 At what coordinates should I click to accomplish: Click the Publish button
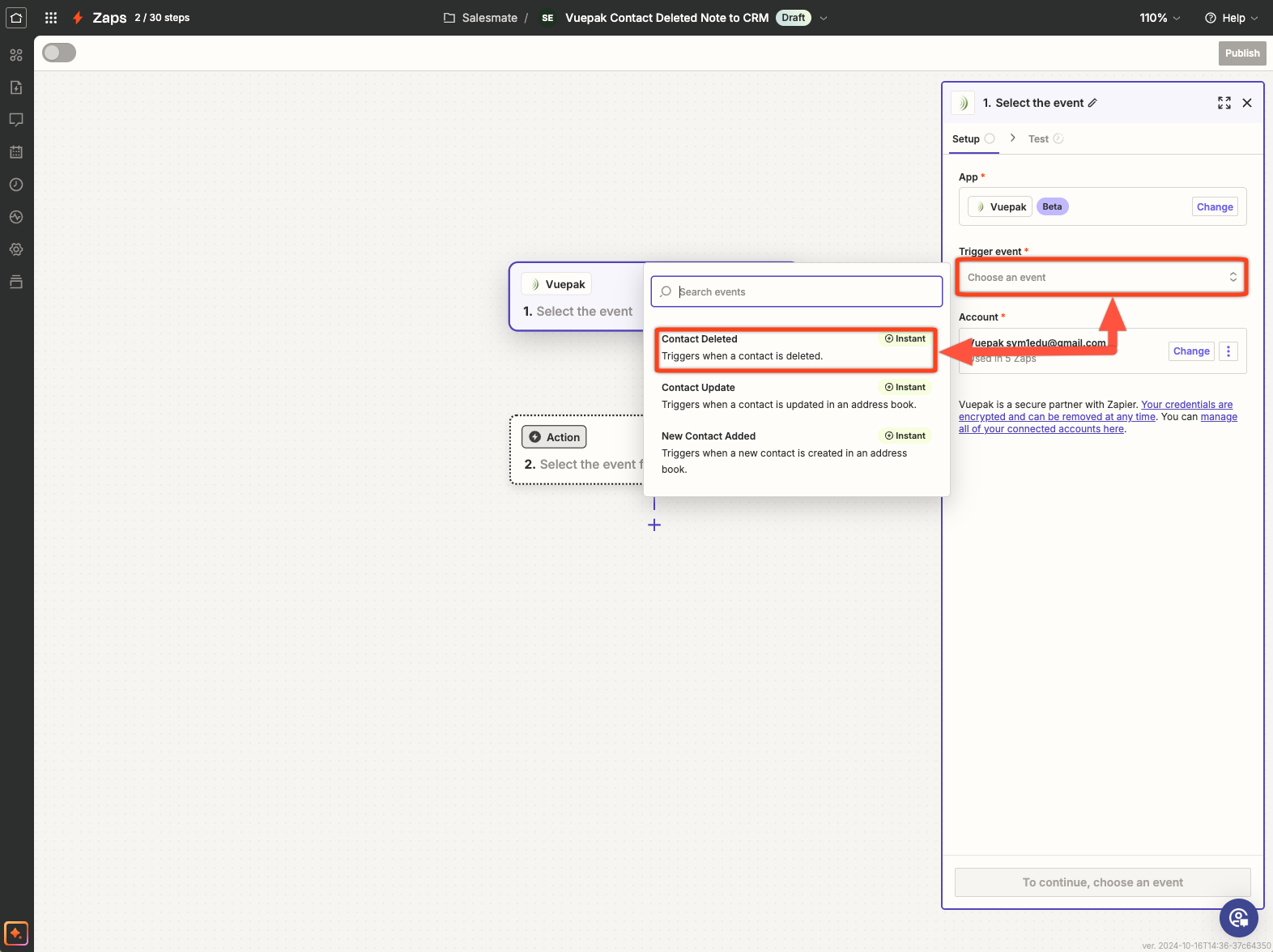pyautogui.click(x=1241, y=53)
